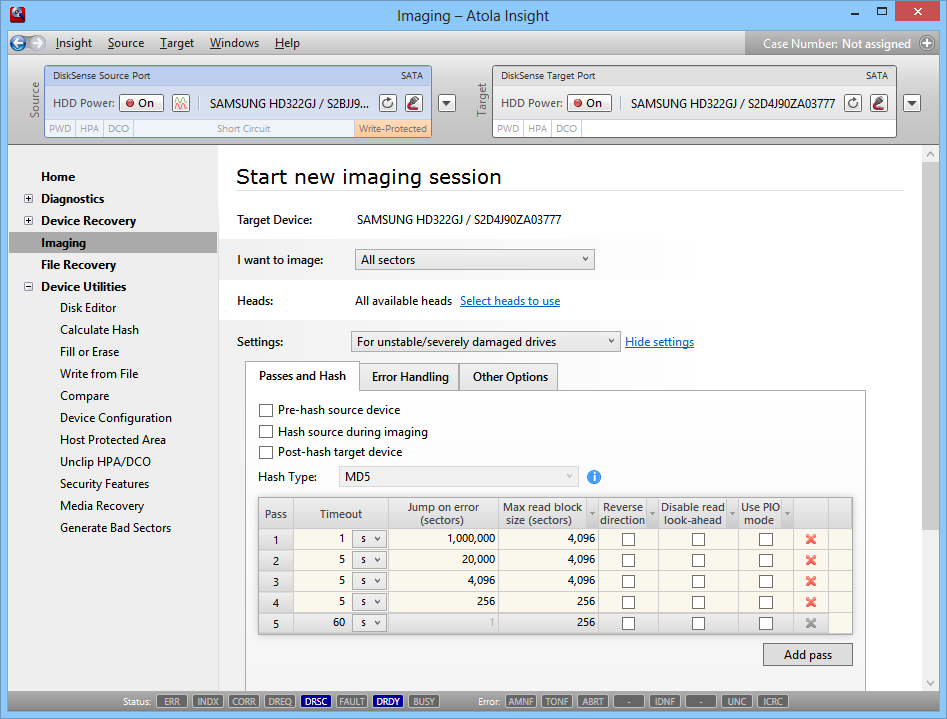Viewport: 947px width, 719px height.
Task: Open the Source menu
Action: click(126, 43)
